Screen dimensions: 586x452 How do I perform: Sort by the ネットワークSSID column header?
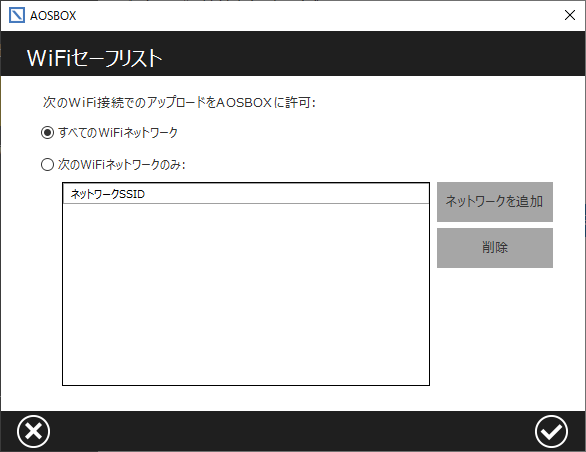pos(108,194)
